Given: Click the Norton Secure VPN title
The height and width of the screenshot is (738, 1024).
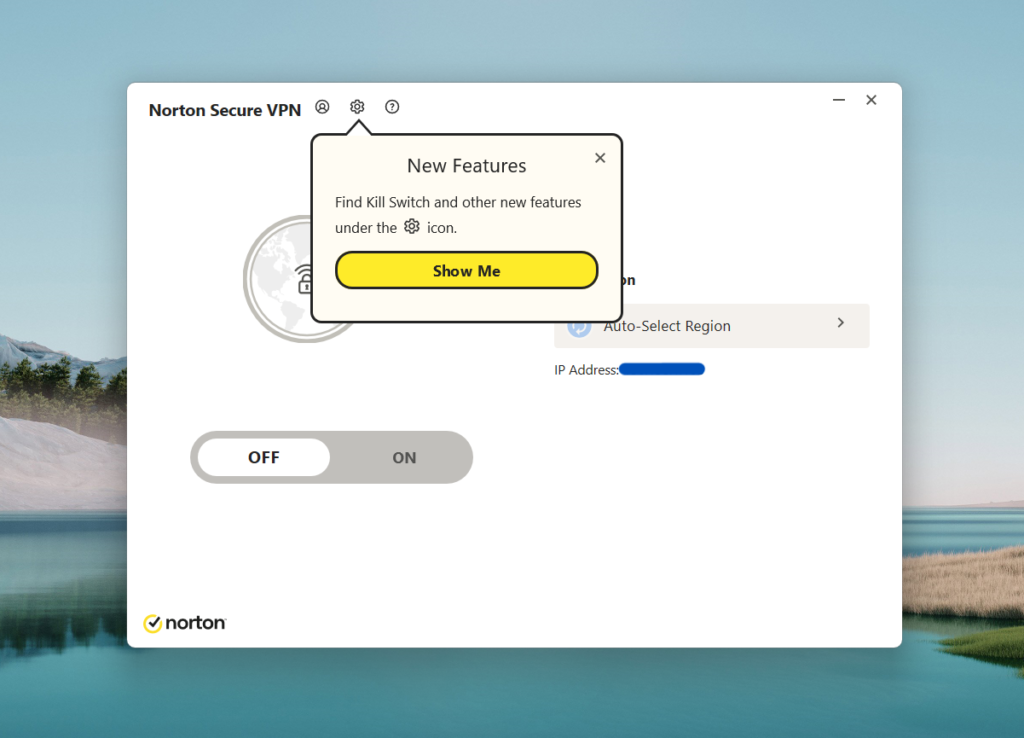Looking at the screenshot, I should pos(225,110).
